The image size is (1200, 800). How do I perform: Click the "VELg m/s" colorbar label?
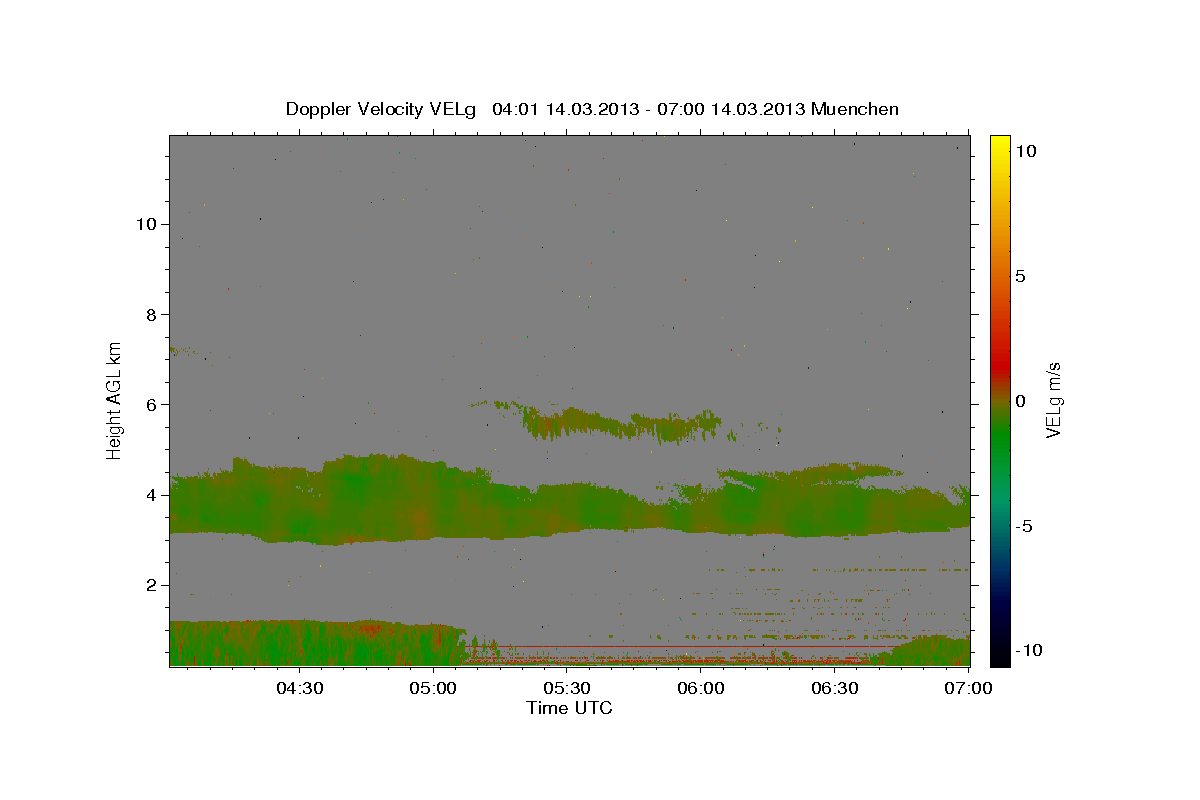click(1054, 400)
